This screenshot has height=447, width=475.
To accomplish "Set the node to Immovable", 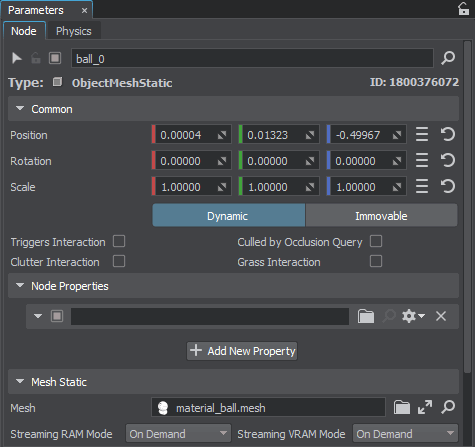I will point(381,216).
